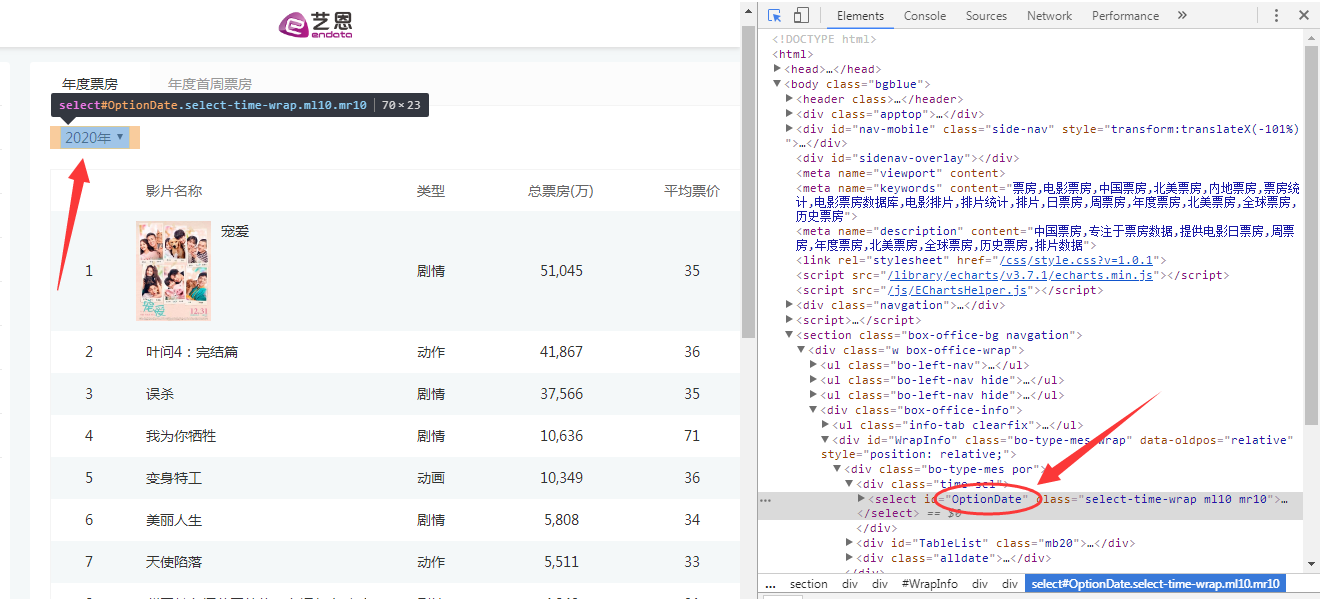
Task: Open DevTools more tabs chevron
Action: click(x=1182, y=15)
